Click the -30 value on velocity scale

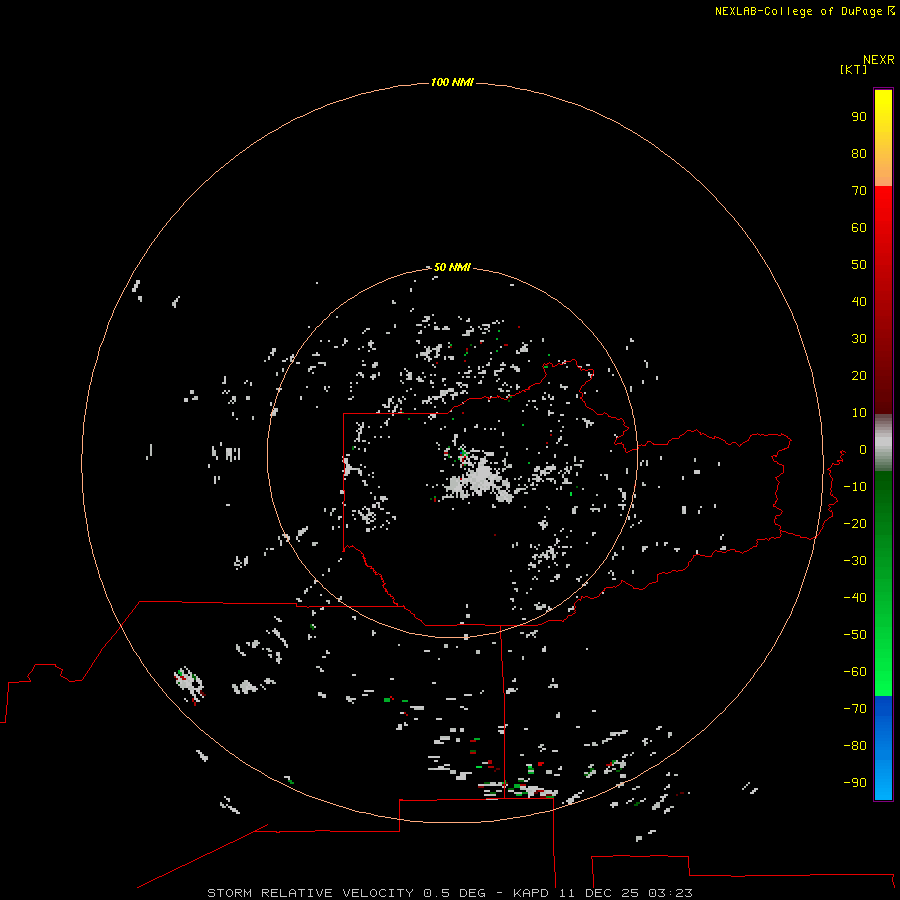(x=855, y=561)
